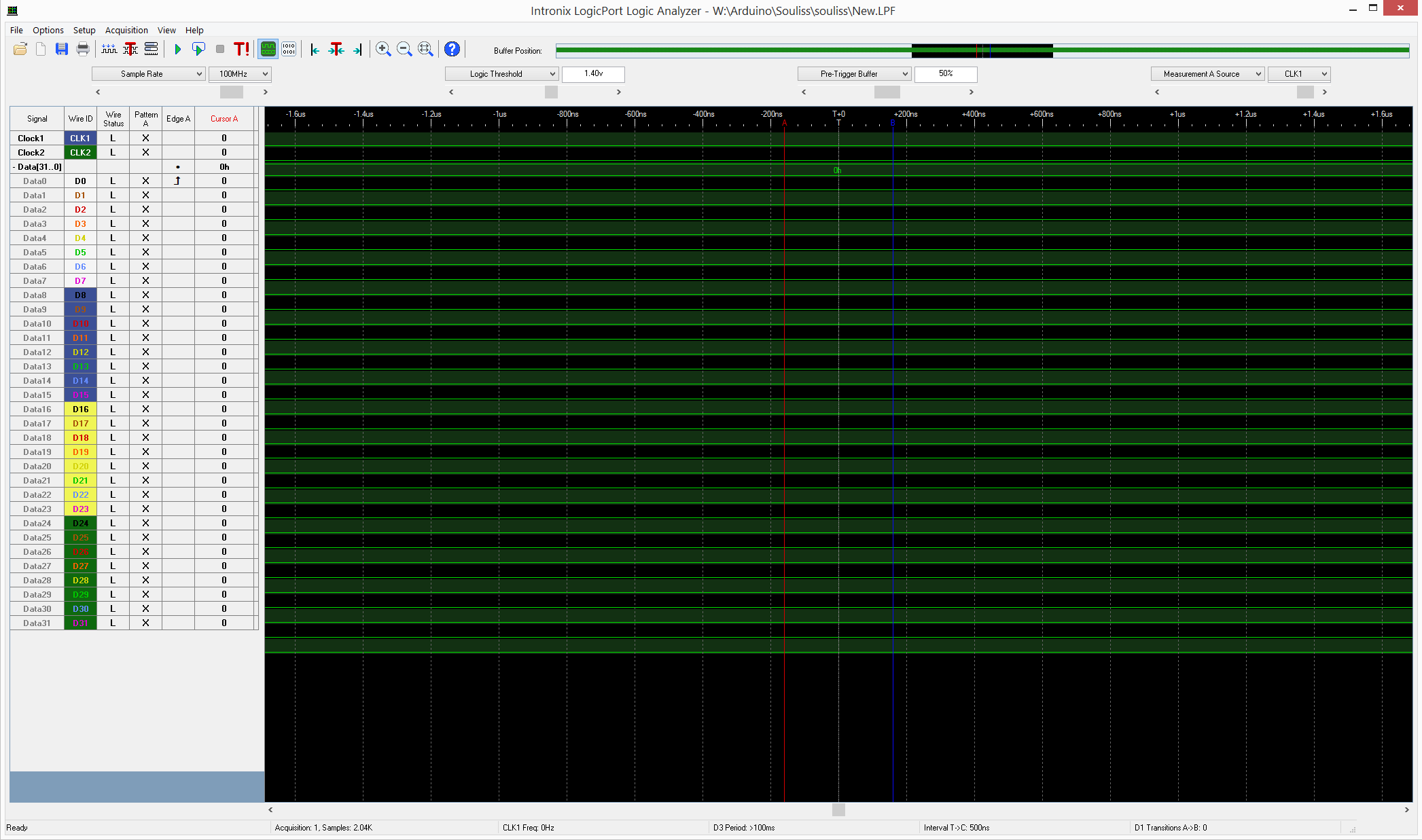Click the zoom out magnifier icon
This screenshot has width=1422, height=840.
(404, 49)
